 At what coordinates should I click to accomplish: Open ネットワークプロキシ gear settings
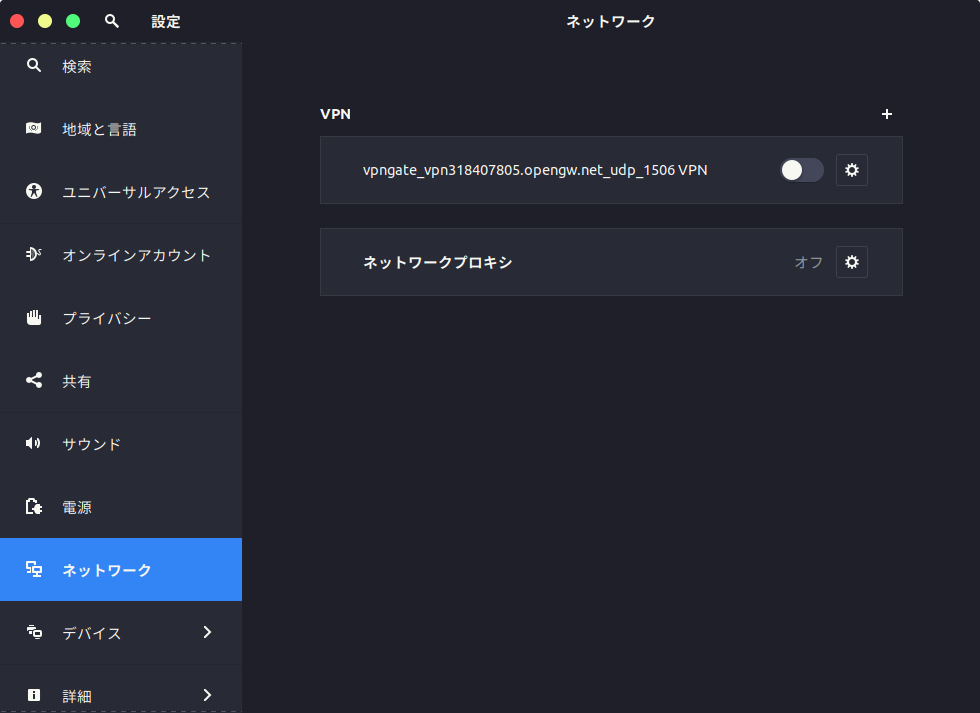[852, 262]
